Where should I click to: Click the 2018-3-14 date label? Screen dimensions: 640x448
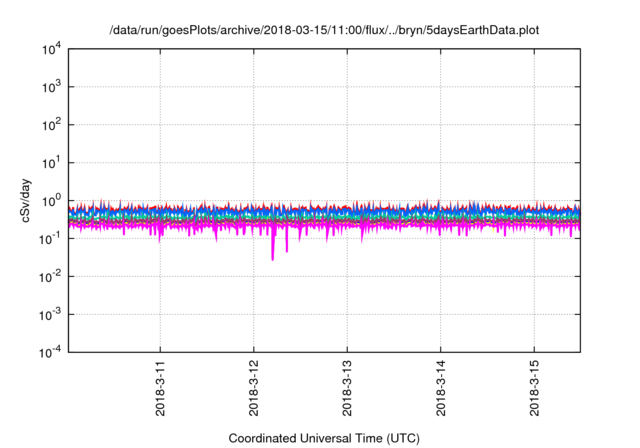coord(441,388)
